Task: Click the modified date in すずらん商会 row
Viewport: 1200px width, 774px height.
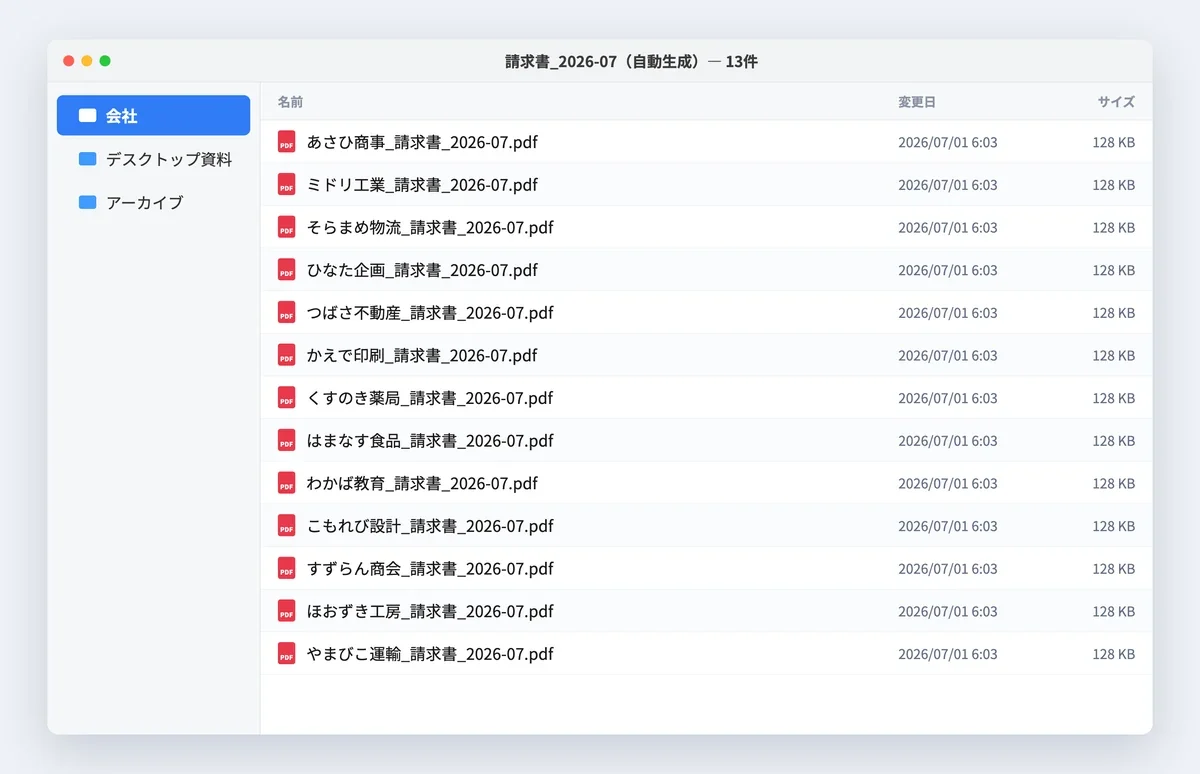Action: (948, 569)
